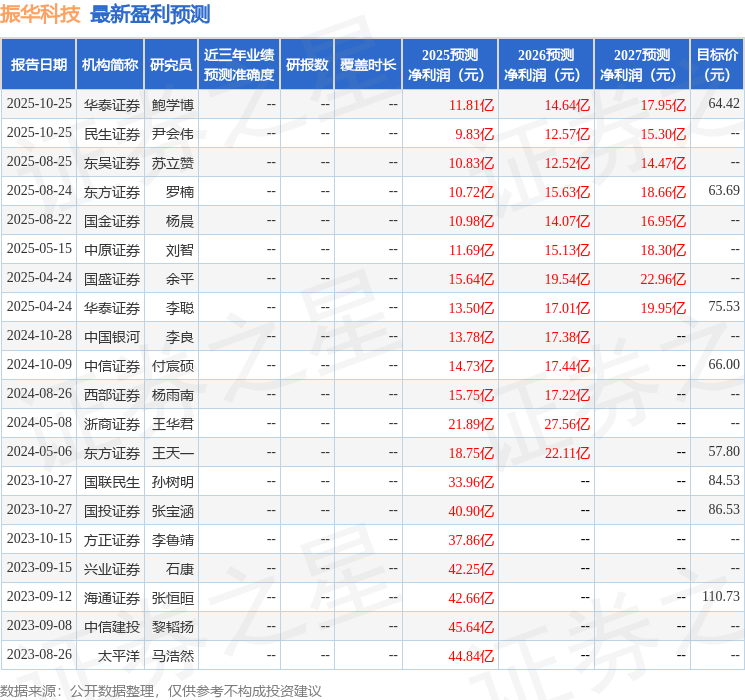The width and height of the screenshot is (745, 700).
Task: Select researcher 罗楠
Action: pos(180,192)
